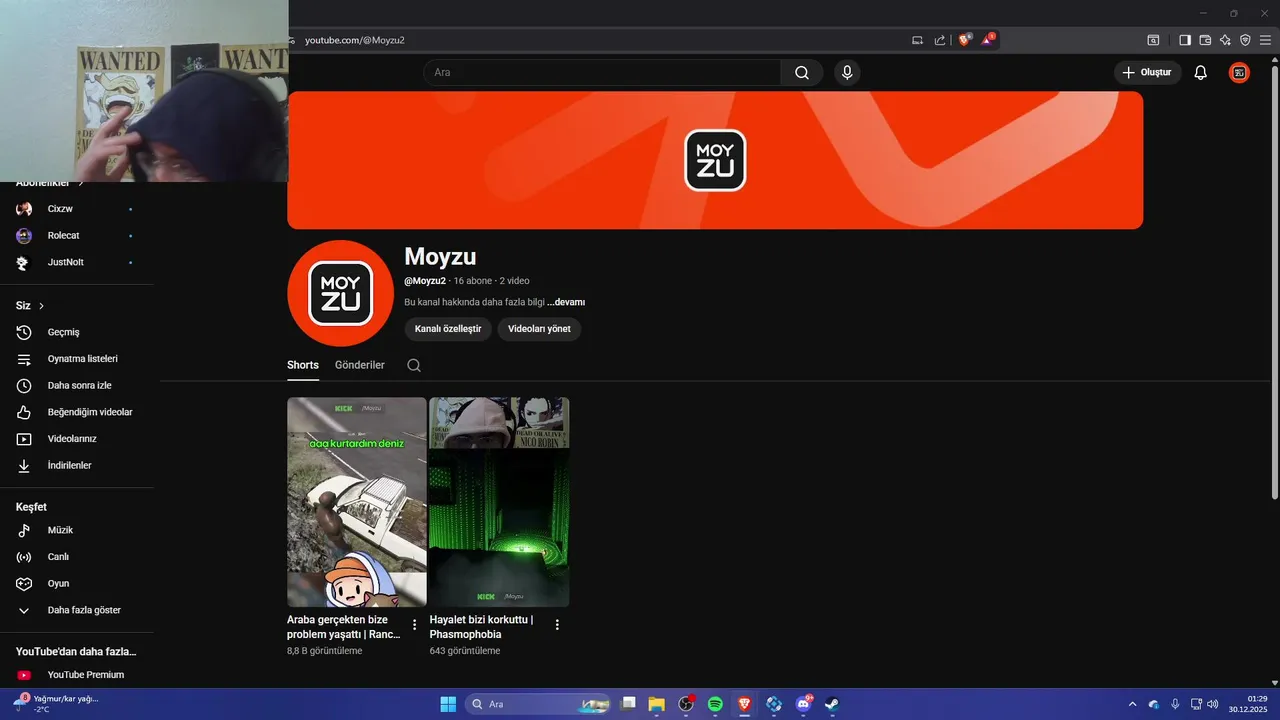1280x720 pixels.
Task: Open Steam from taskbar
Action: [832, 704]
